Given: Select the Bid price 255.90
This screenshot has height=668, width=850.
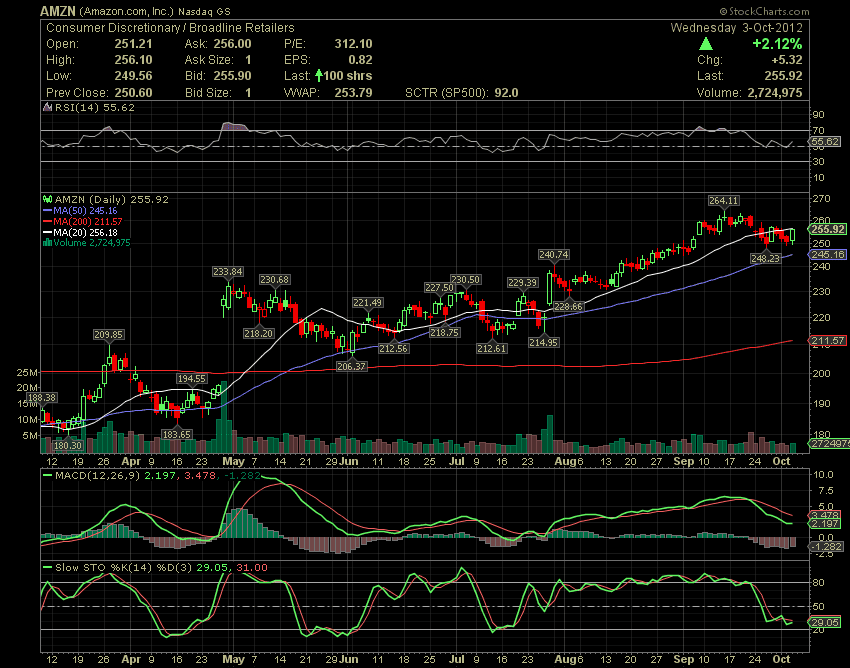Looking at the screenshot, I should 232,75.
